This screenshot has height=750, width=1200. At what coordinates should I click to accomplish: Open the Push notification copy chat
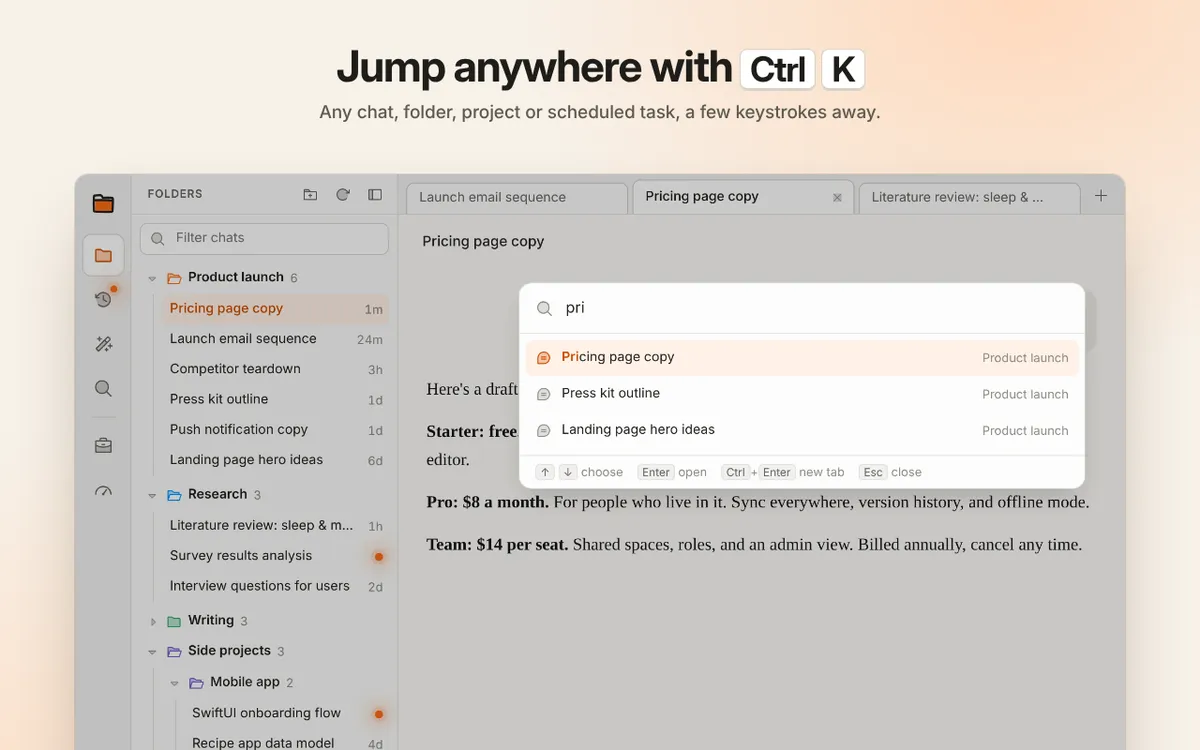click(275, 430)
